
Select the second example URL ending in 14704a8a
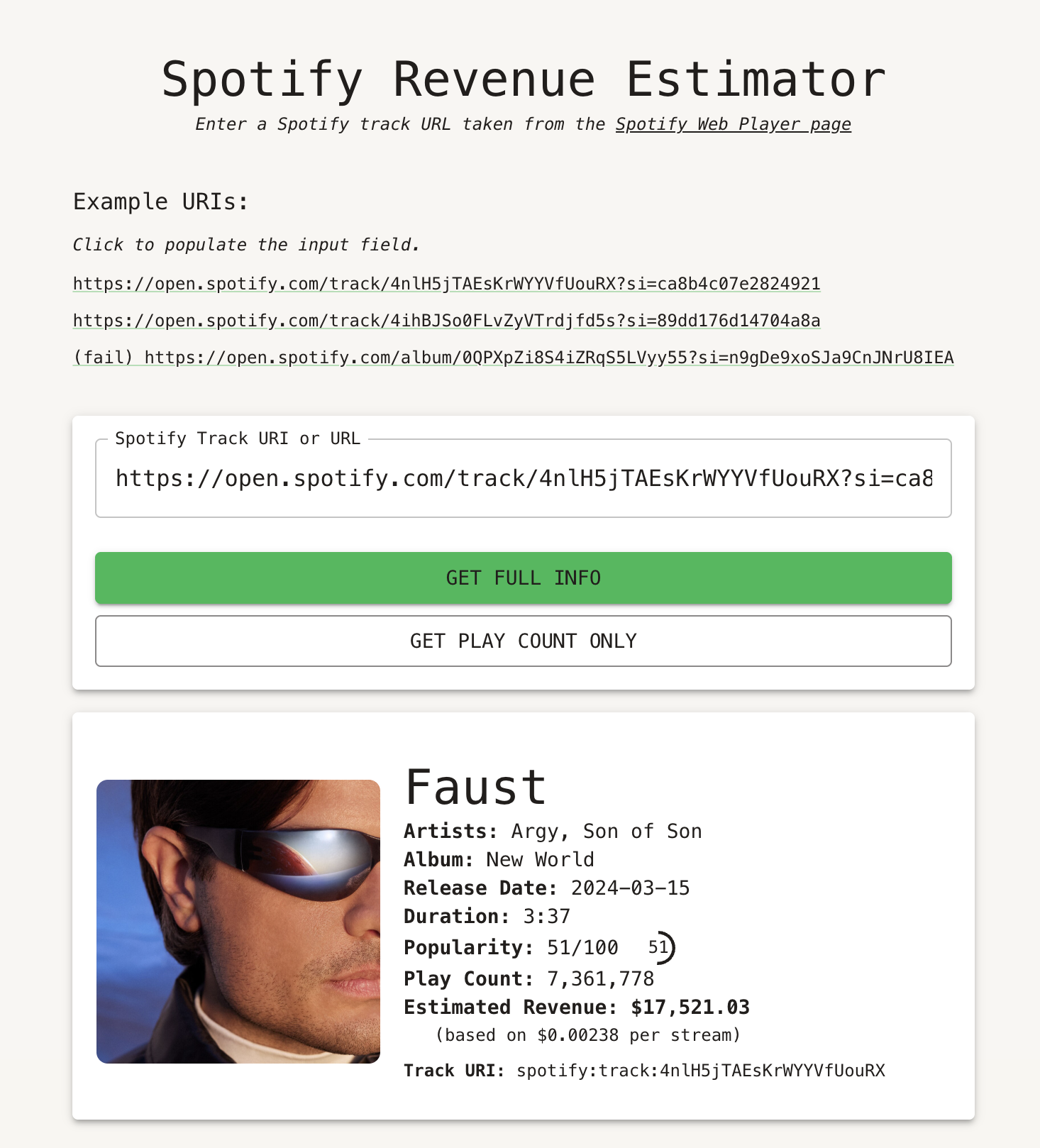pos(446,320)
